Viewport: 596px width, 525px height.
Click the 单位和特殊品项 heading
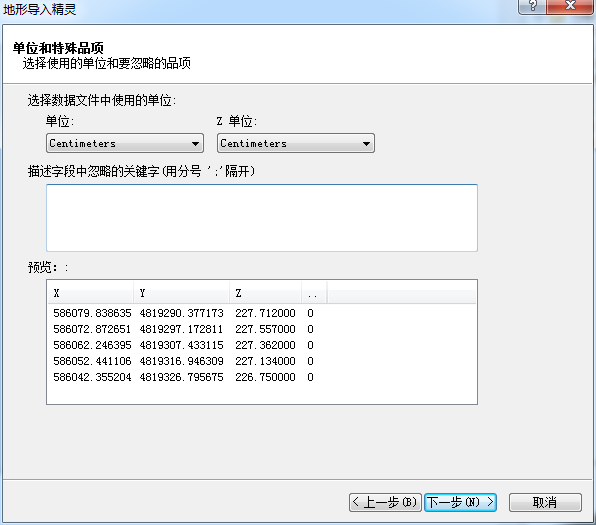coord(58,48)
